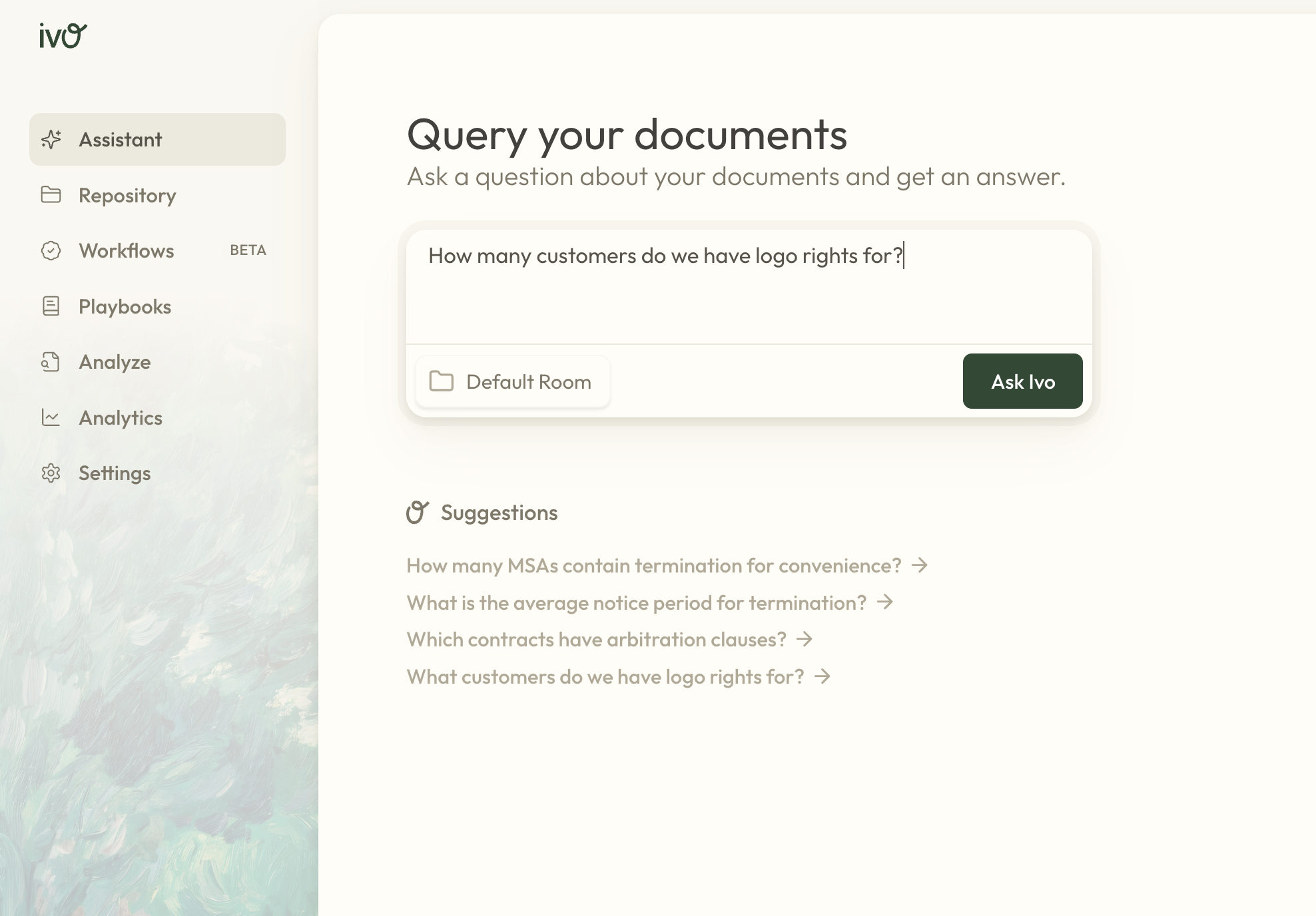This screenshot has width=1316, height=916.
Task: Click the Playbooks book icon
Action: coord(51,306)
